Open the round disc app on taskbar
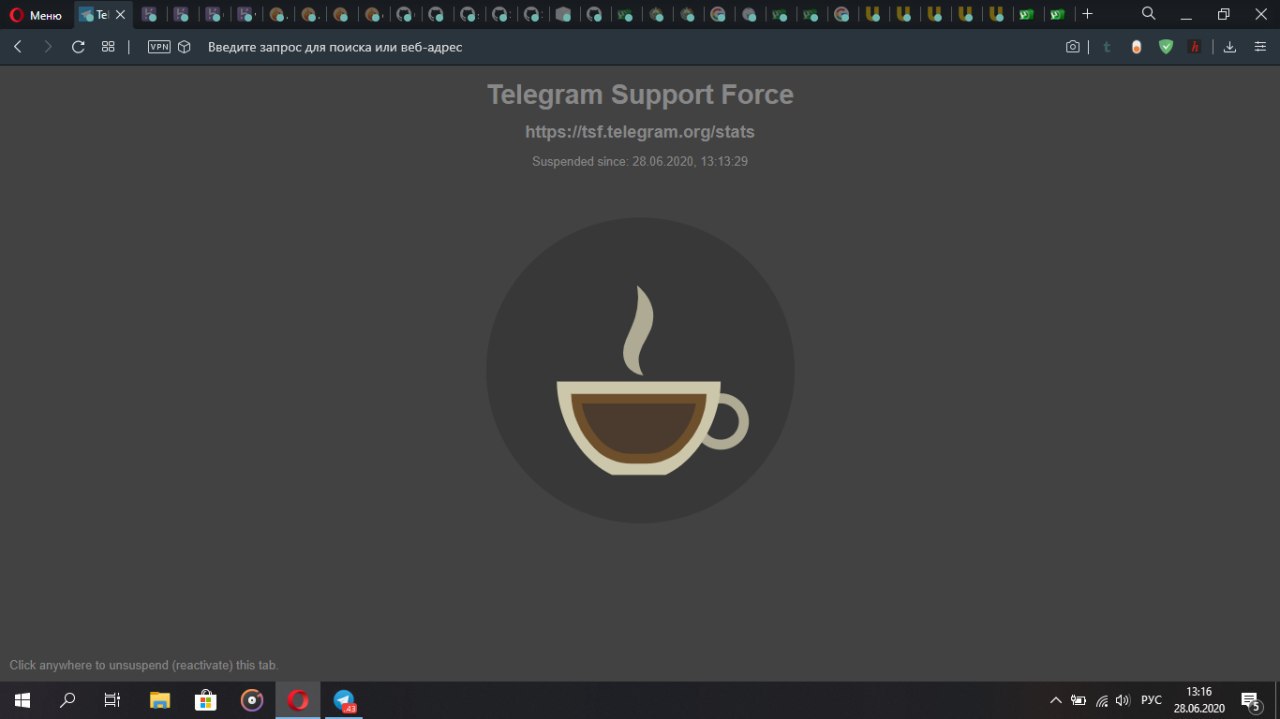 click(x=252, y=700)
